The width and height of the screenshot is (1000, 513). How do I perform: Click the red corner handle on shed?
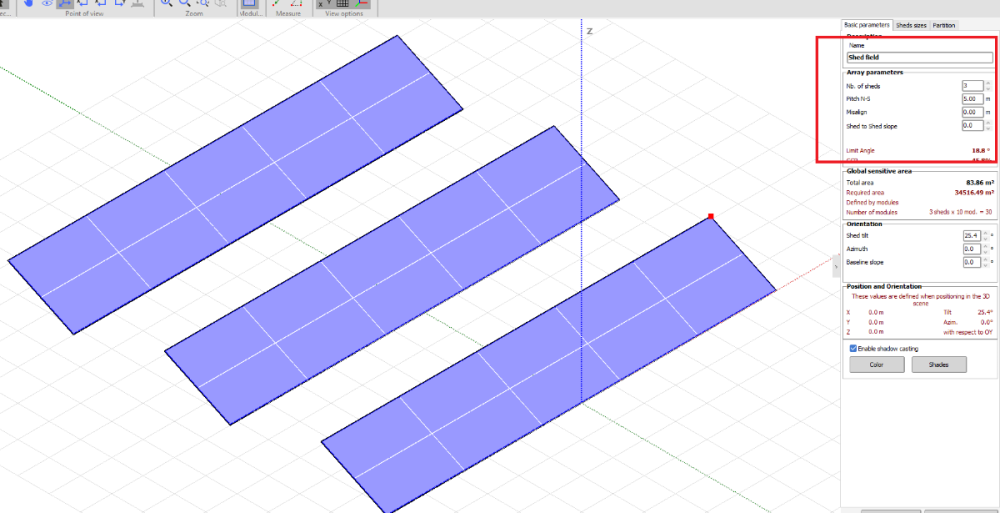click(711, 216)
